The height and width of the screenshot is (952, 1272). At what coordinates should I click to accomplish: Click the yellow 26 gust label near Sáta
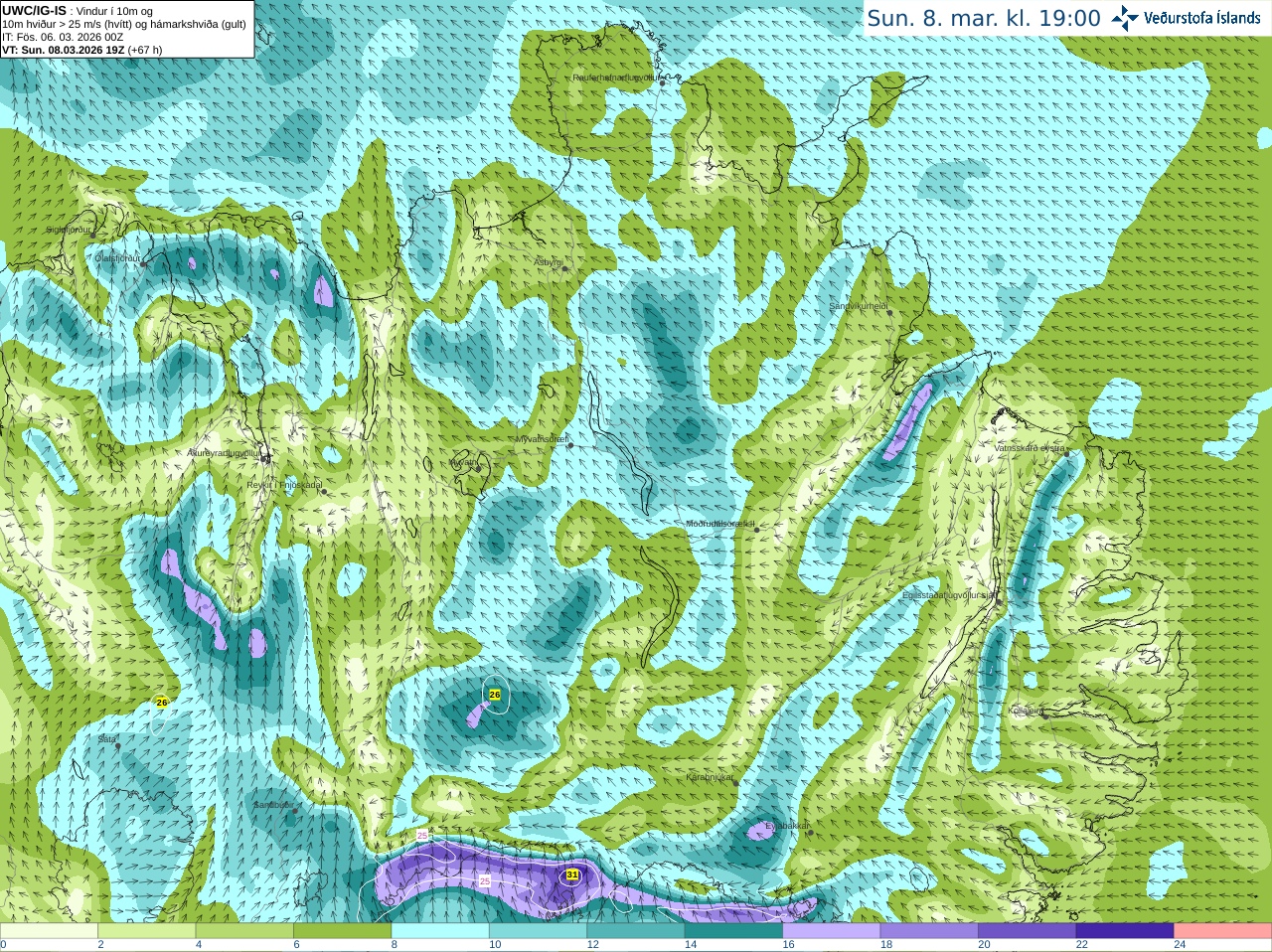[x=161, y=702]
